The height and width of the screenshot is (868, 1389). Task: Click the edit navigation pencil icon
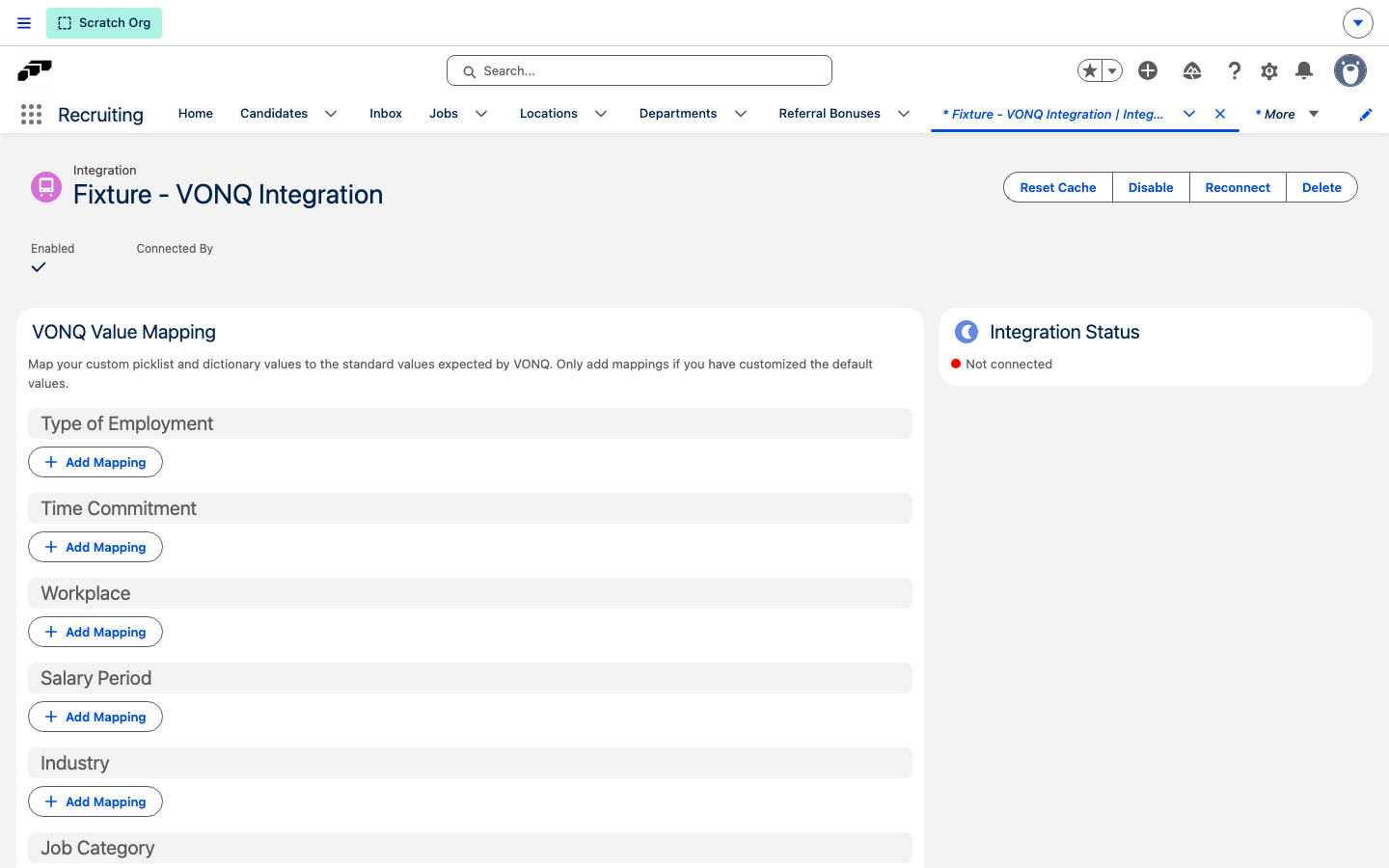coord(1366,115)
